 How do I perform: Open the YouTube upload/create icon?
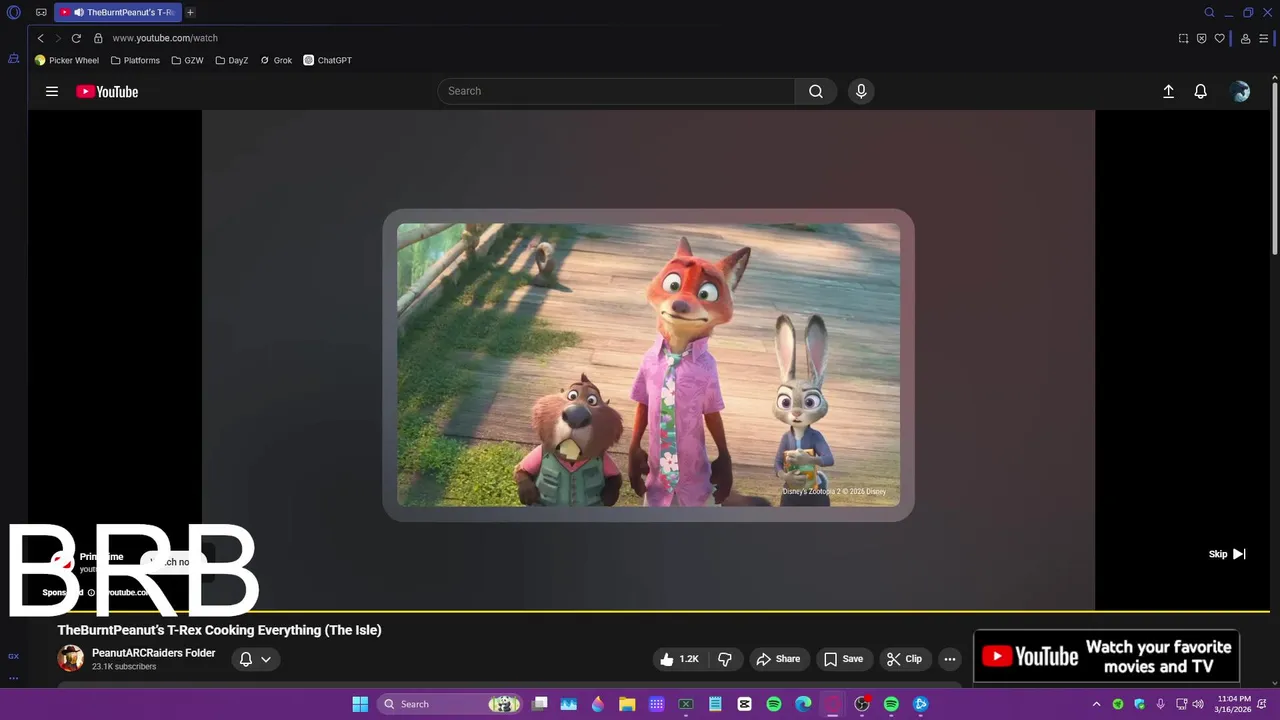[x=1168, y=91]
